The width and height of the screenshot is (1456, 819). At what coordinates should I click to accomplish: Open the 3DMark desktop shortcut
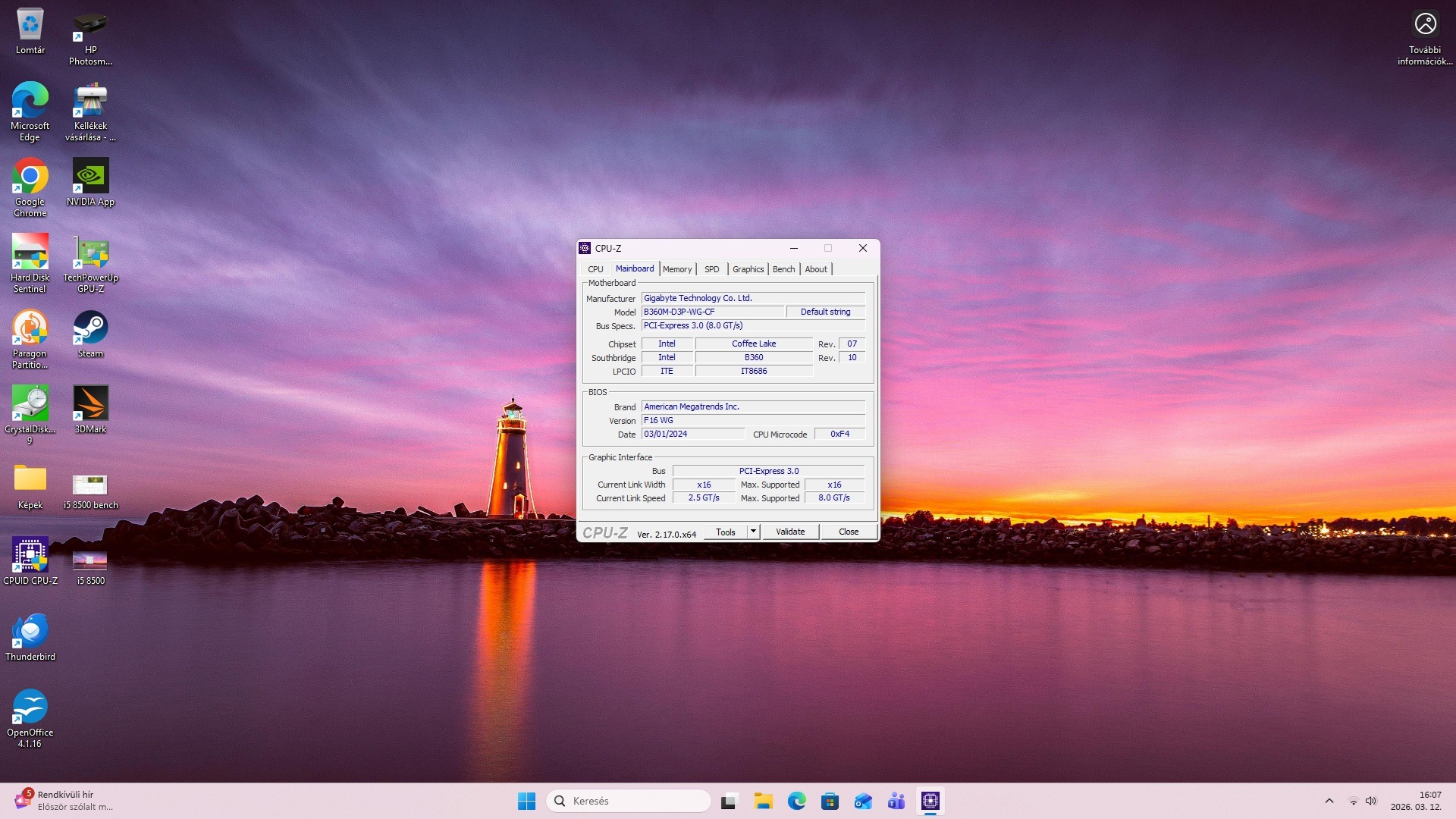point(90,403)
